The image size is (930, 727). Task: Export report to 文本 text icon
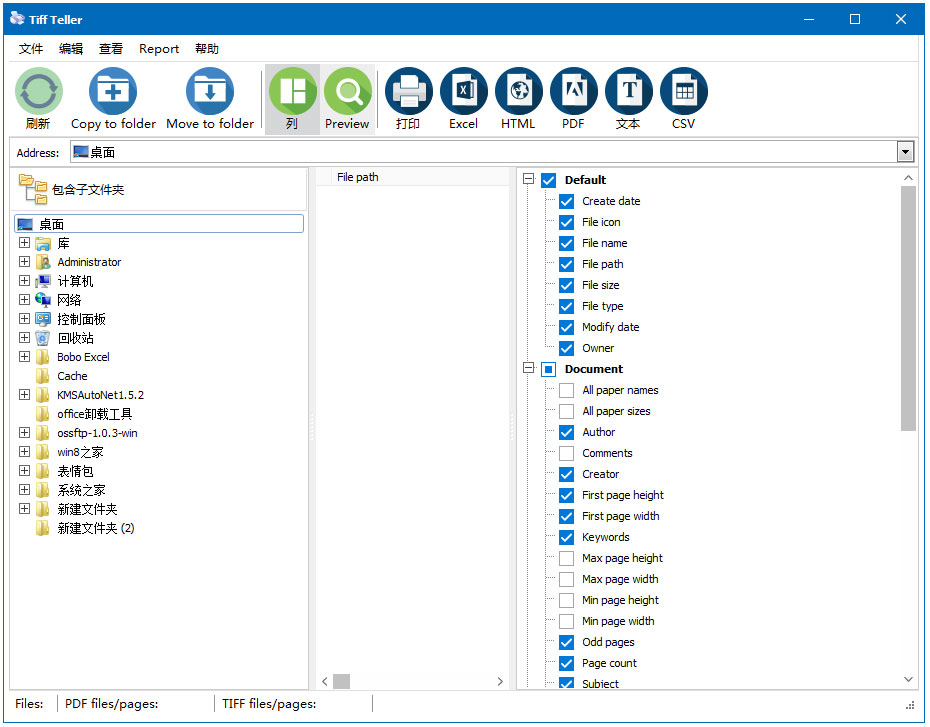(629, 91)
